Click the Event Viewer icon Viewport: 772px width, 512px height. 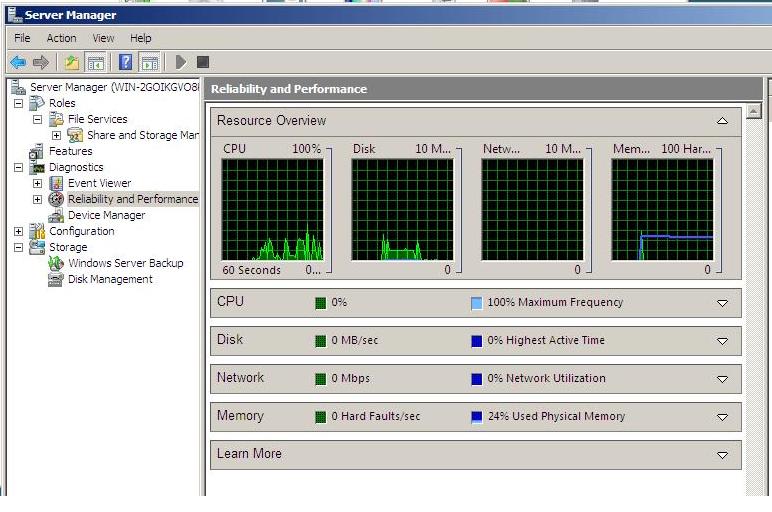click(56, 183)
